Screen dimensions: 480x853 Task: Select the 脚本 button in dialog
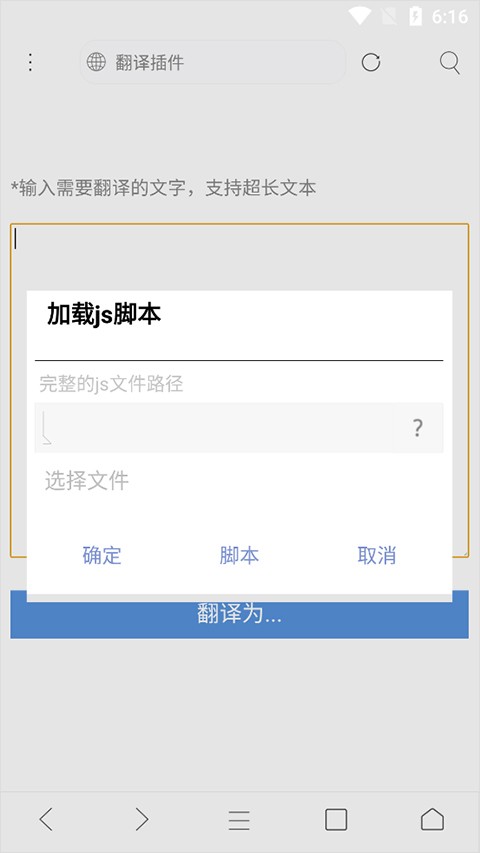(x=239, y=555)
